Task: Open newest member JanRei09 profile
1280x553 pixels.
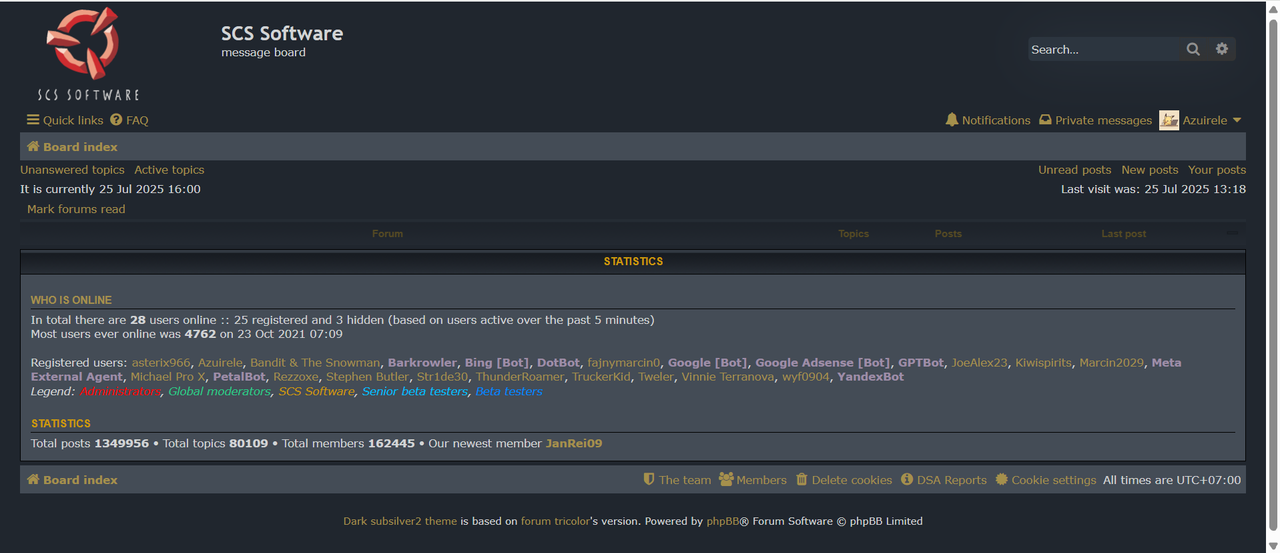Action: click(x=574, y=443)
